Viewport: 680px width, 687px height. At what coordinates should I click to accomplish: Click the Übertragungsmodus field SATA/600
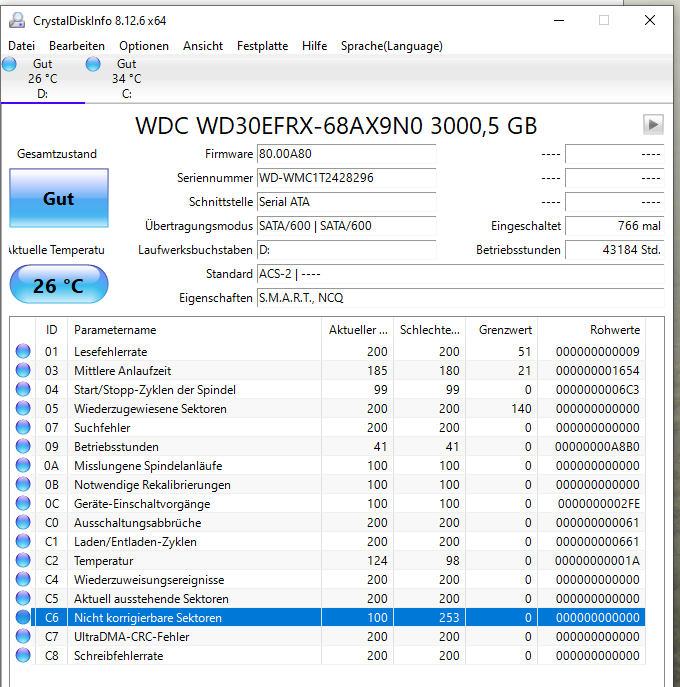tap(346, 226)
